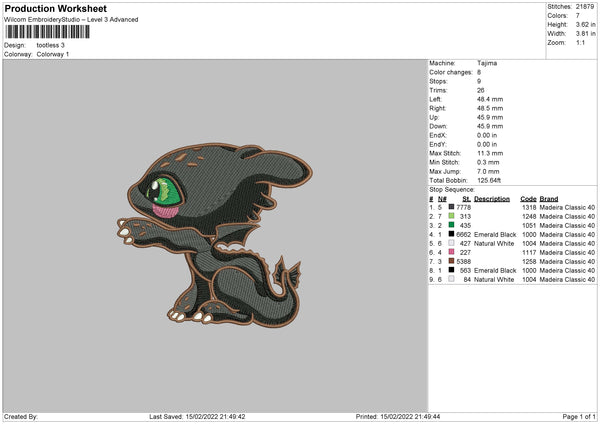This screenshot has width=600, height=424.
Task: Click the 'EndX:' label
Action: pyautogui.click(x=438, y=135)
